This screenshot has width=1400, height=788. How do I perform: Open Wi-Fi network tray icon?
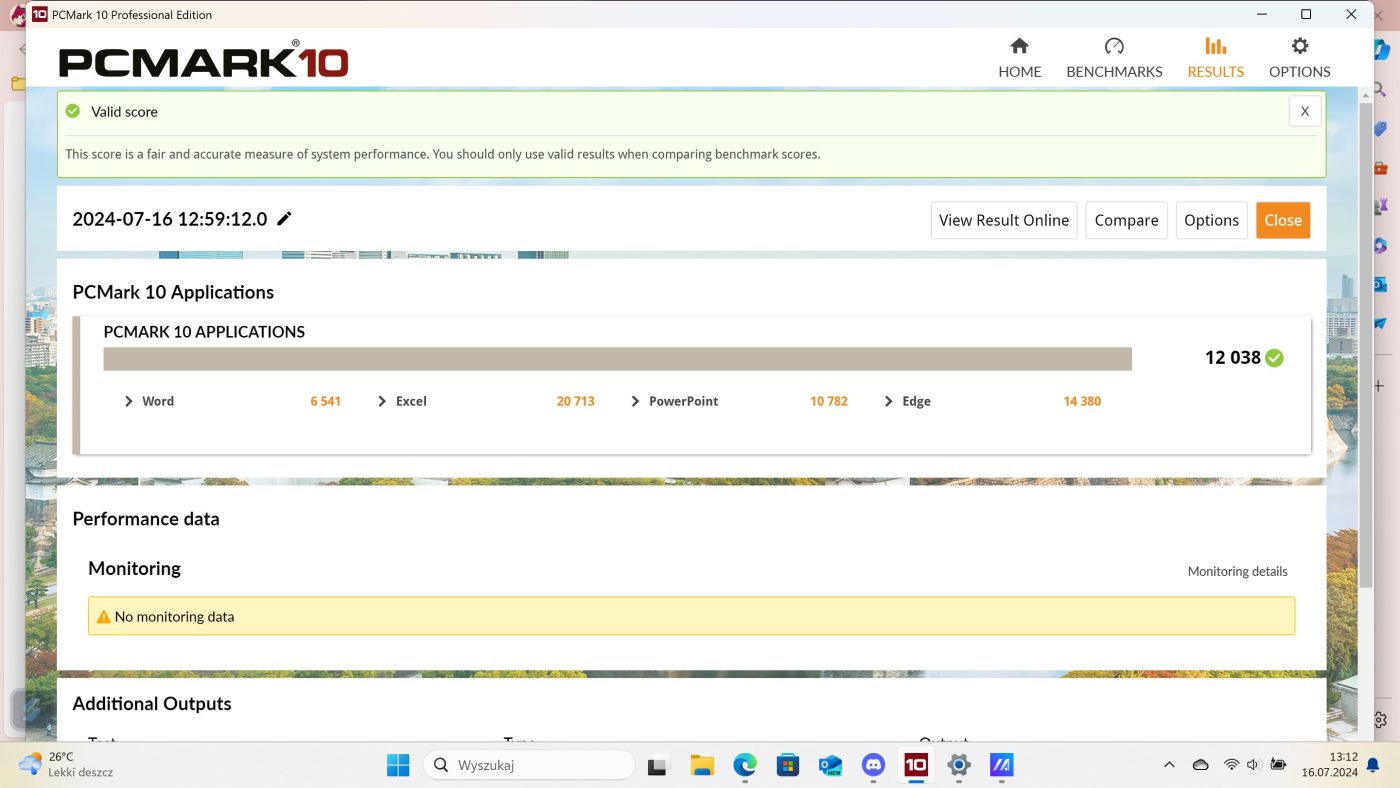(1231, 765)
